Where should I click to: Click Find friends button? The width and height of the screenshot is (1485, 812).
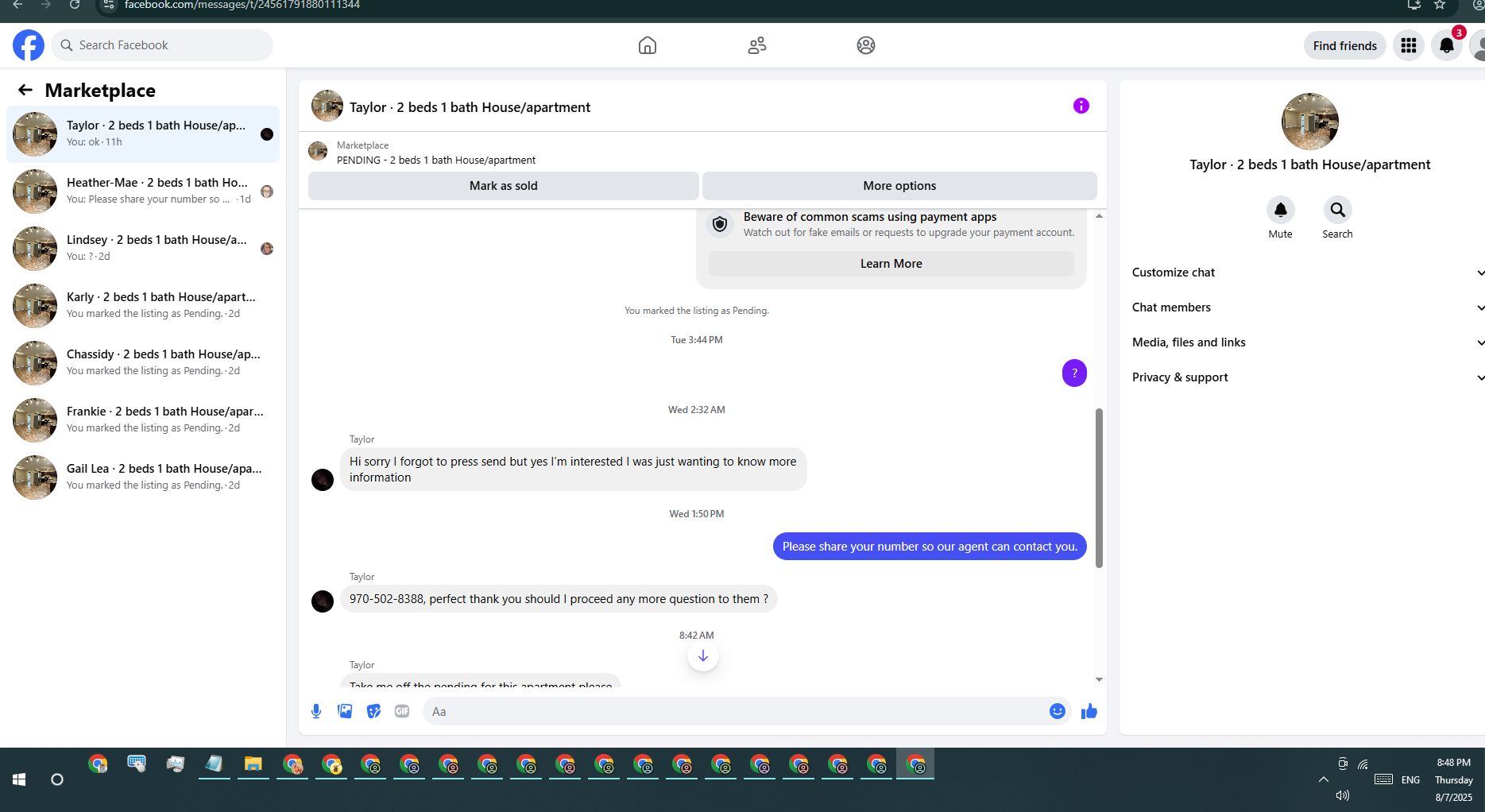pyautogui.click(x=1345, y=45)
